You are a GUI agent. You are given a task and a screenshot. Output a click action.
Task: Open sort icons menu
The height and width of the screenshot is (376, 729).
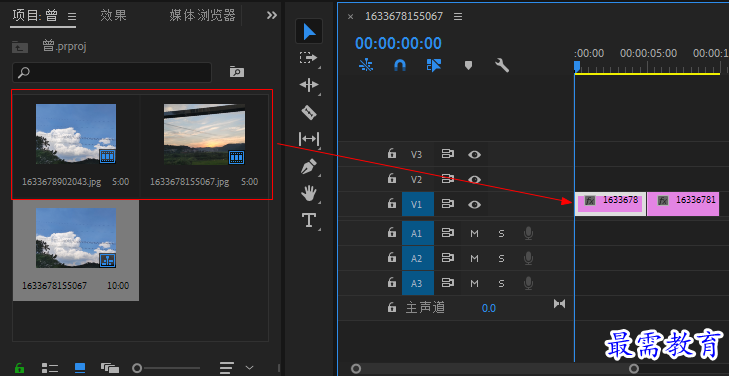226,368
